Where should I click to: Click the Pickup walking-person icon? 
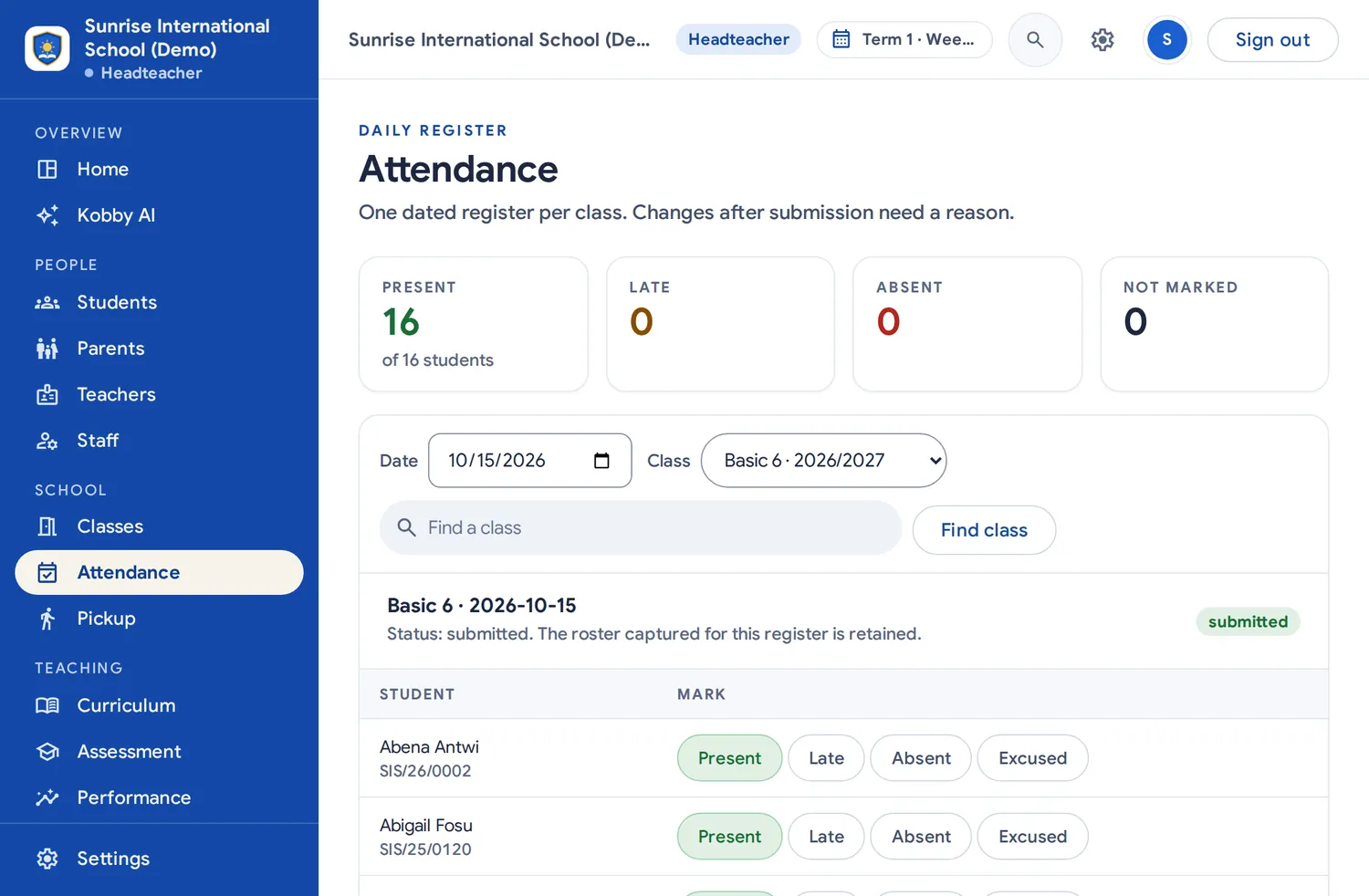point(47,619)
